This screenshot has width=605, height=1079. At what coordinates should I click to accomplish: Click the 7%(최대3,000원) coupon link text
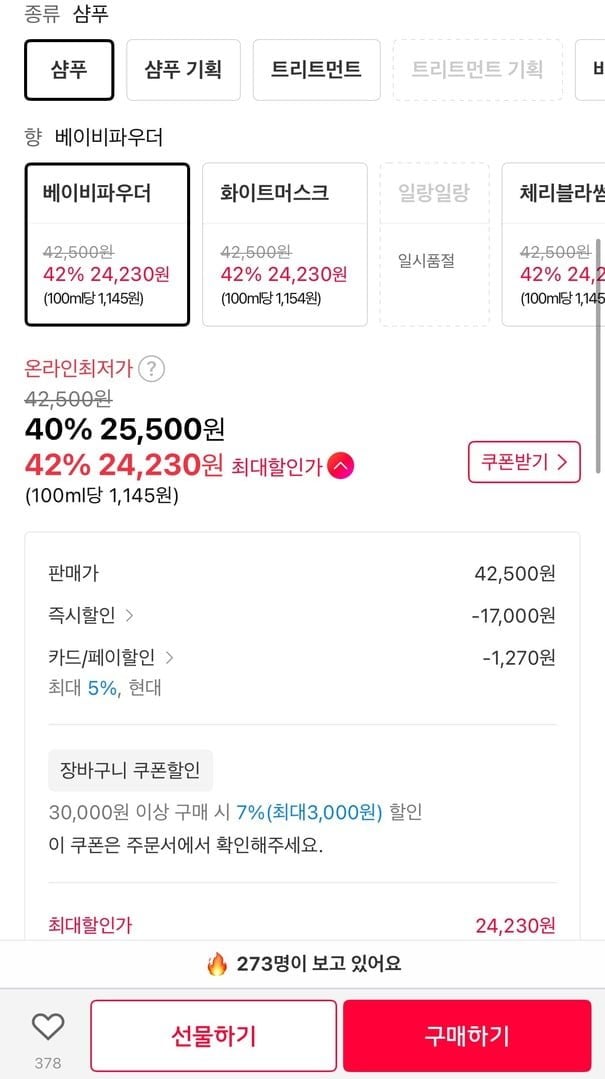click(x=309, y=813)
